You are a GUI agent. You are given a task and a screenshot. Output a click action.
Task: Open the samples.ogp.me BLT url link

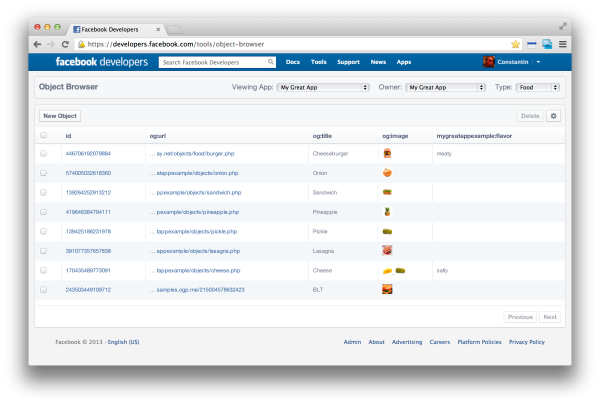197,290
